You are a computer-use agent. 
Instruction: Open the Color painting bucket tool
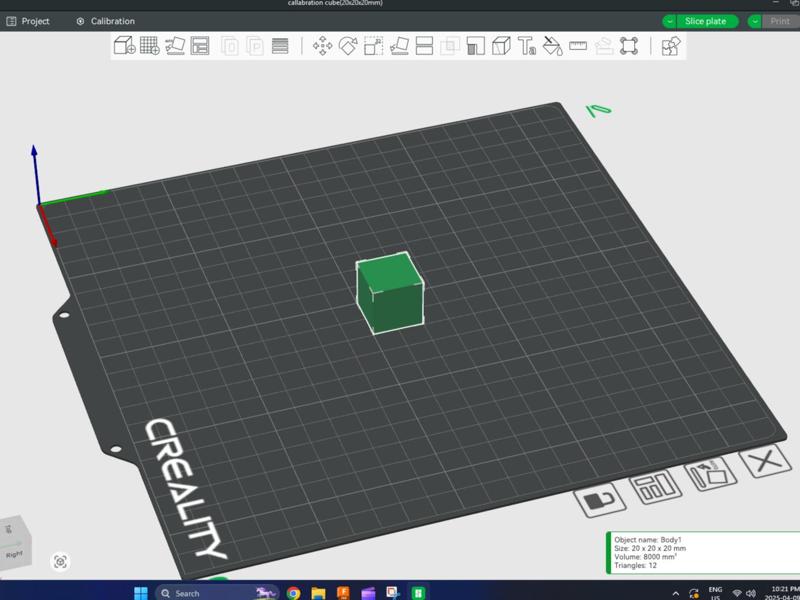click(552, 46)
